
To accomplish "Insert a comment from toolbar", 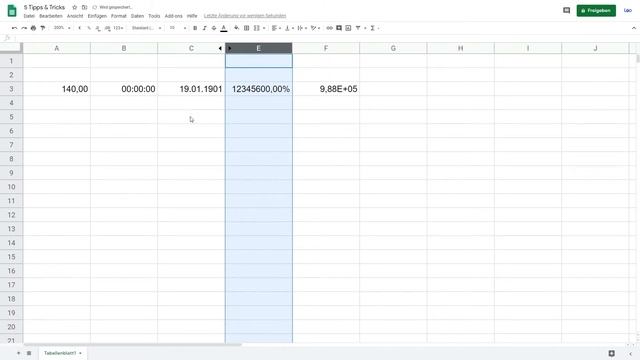I will pyautogui.click(x=339, y=28).
